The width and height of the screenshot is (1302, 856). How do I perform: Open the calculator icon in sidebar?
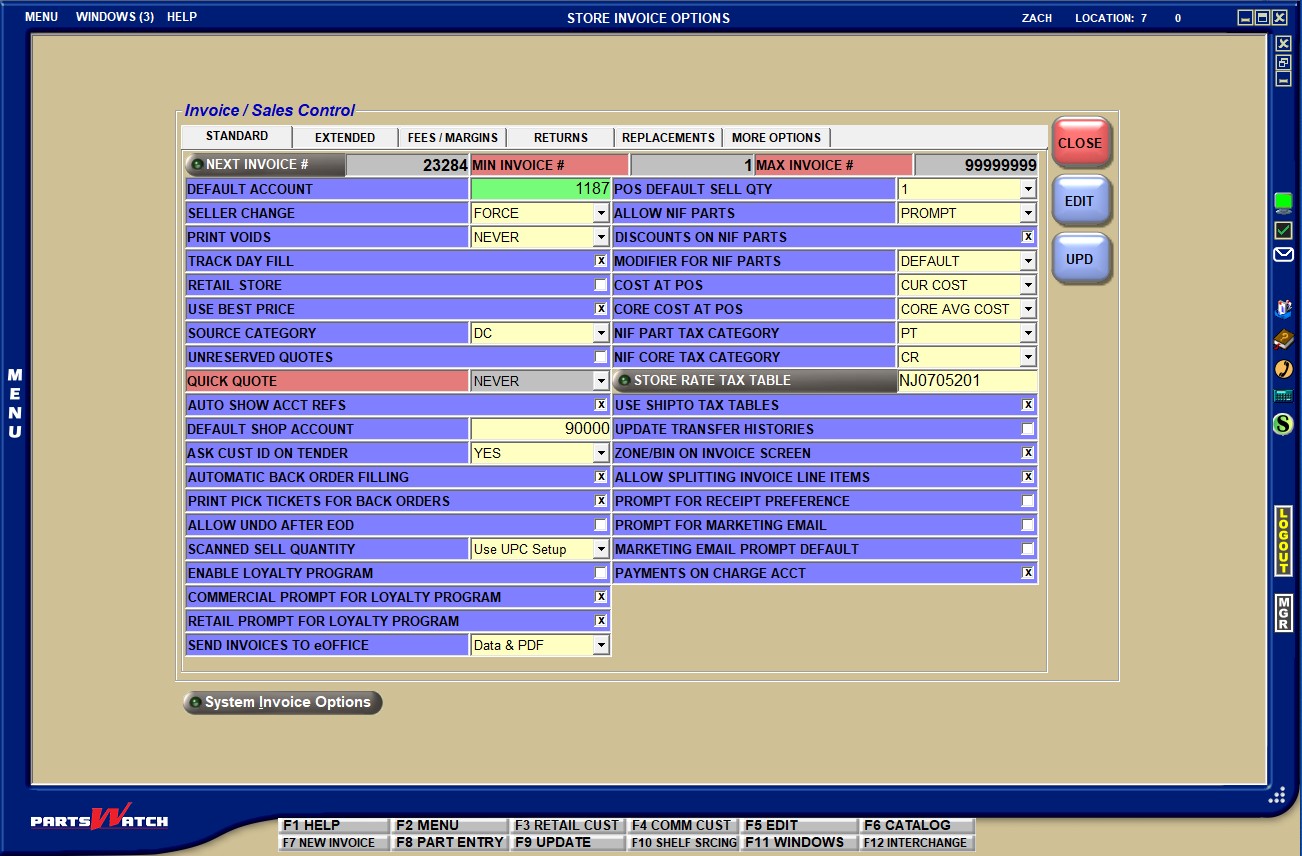coord(1283,396)
